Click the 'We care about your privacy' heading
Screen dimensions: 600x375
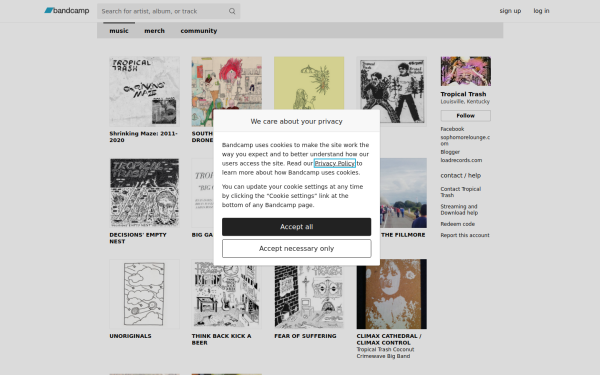point(297,121)
